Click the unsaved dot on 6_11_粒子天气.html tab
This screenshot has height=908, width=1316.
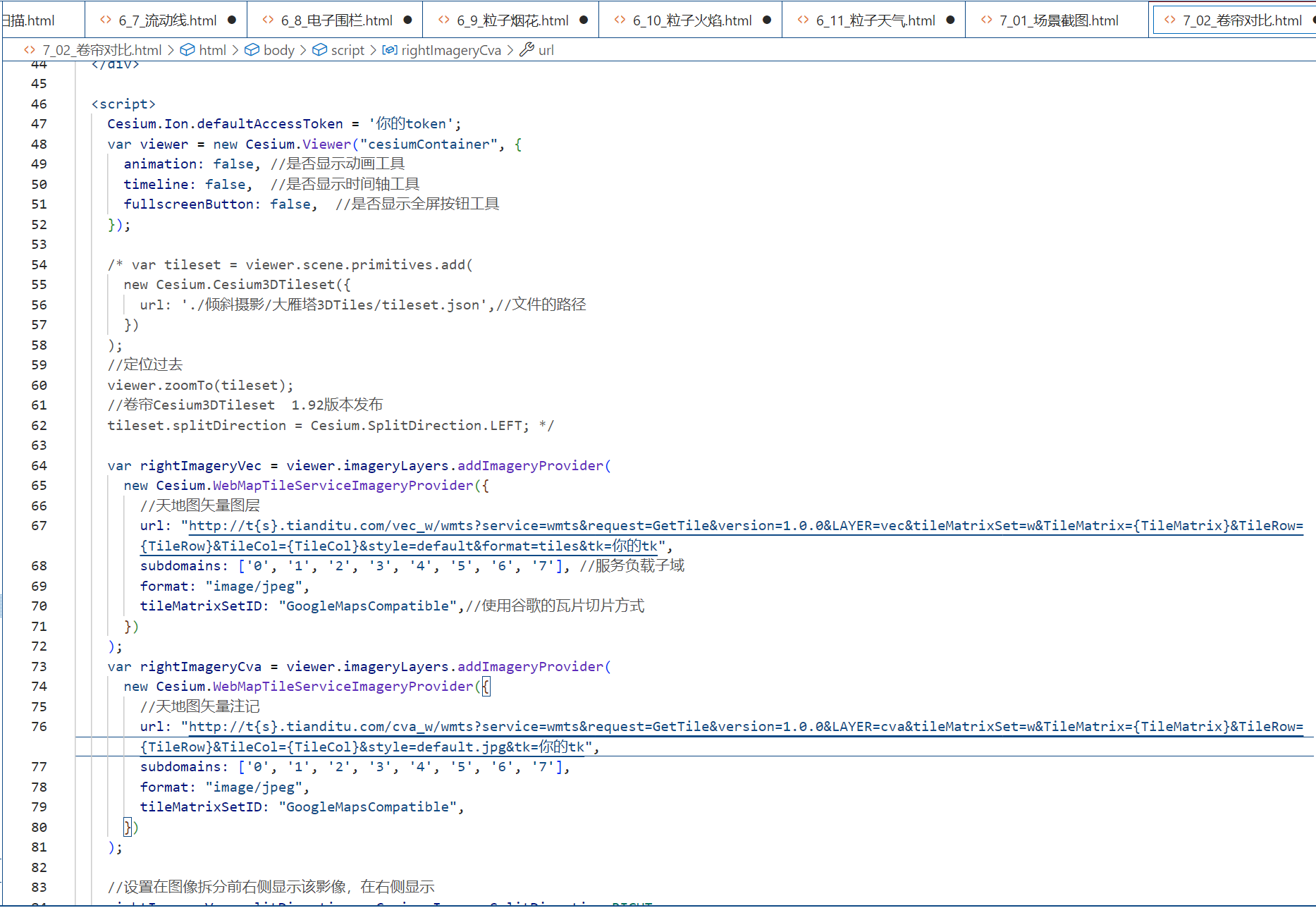coord(950,20)
